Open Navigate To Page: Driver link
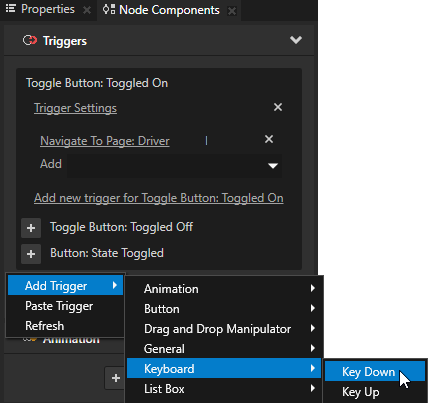This screenshot has width=428, height=403. coord(105,141)
